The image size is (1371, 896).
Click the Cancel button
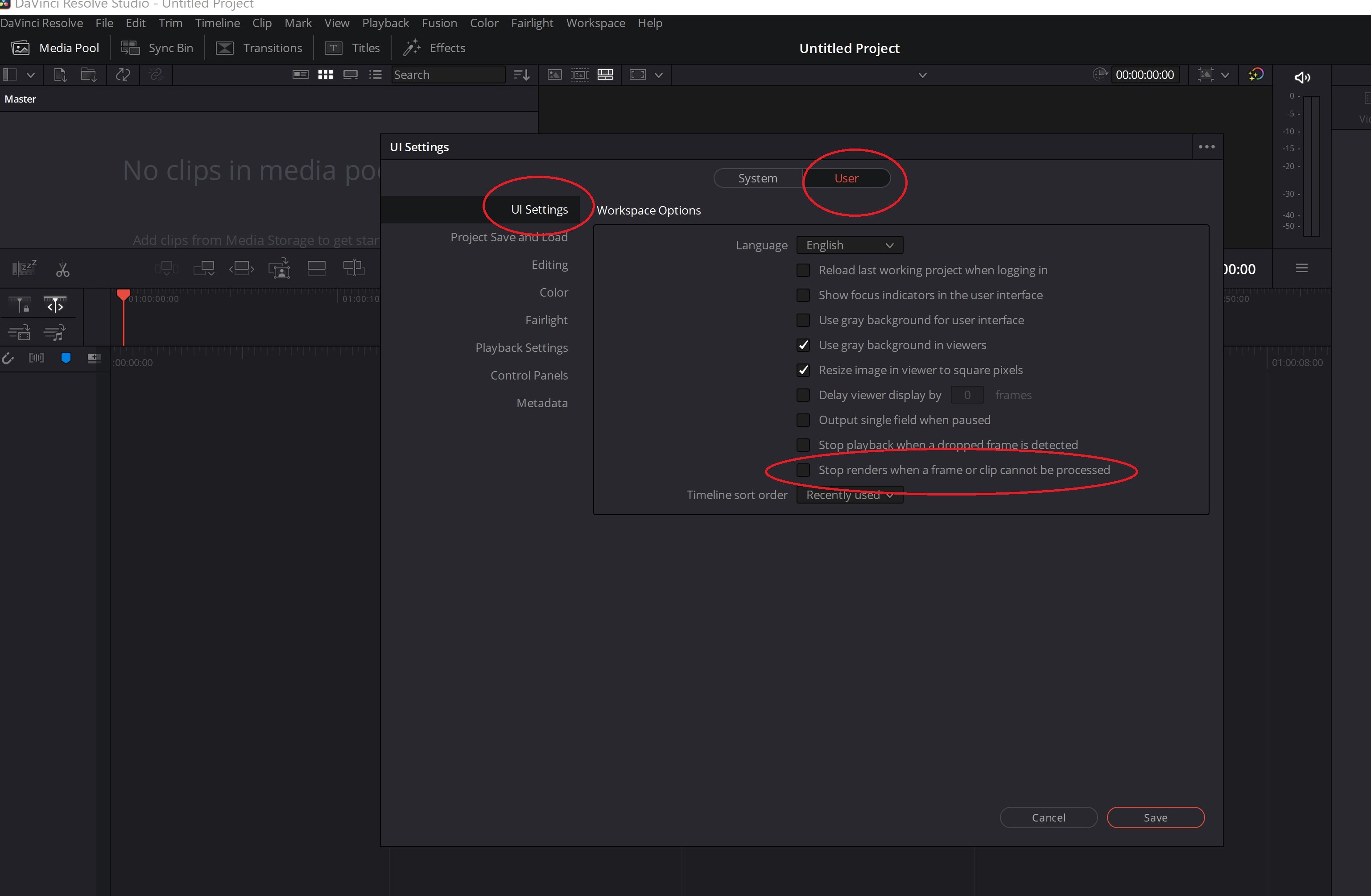[1049, 818]
